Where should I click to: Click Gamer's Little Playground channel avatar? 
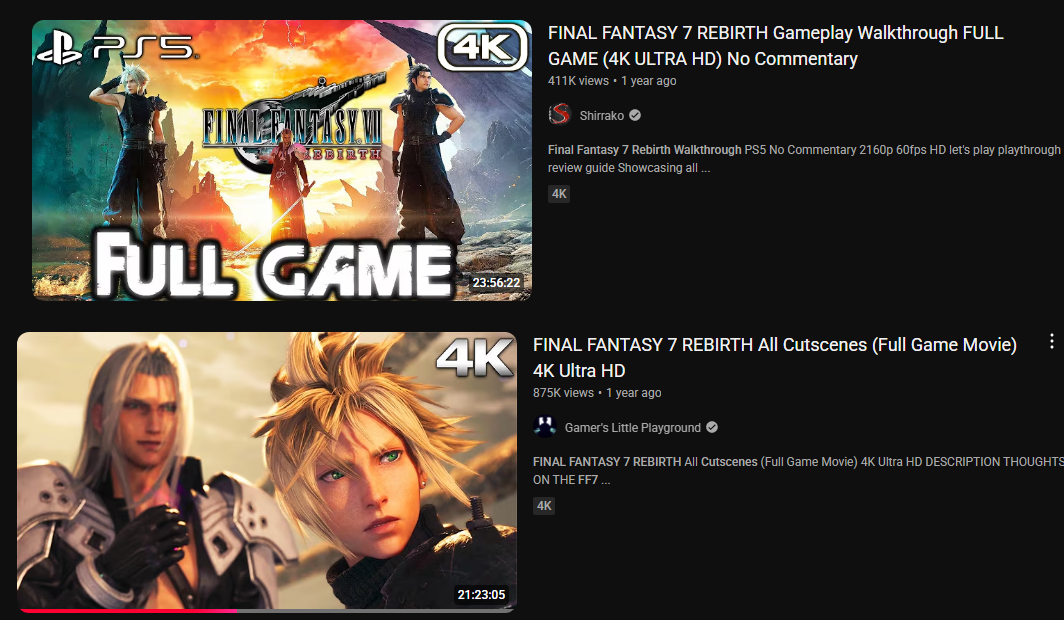pyautogui.click(x=545, y=427)
